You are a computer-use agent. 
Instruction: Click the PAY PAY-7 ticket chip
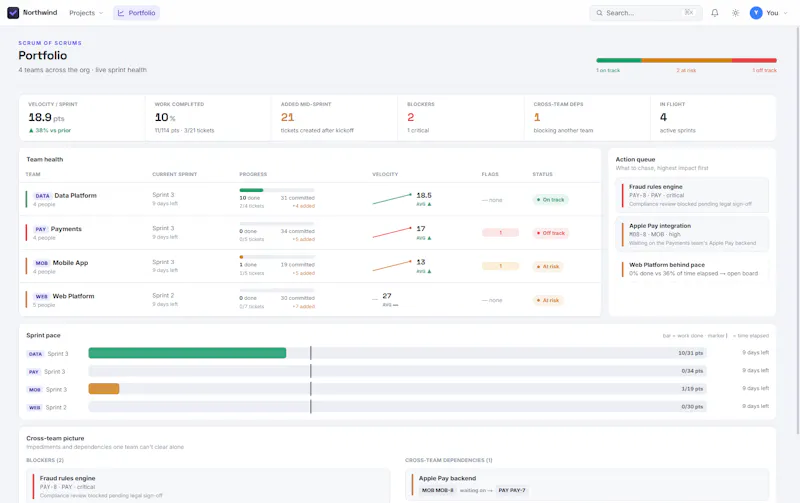(512, 490)
